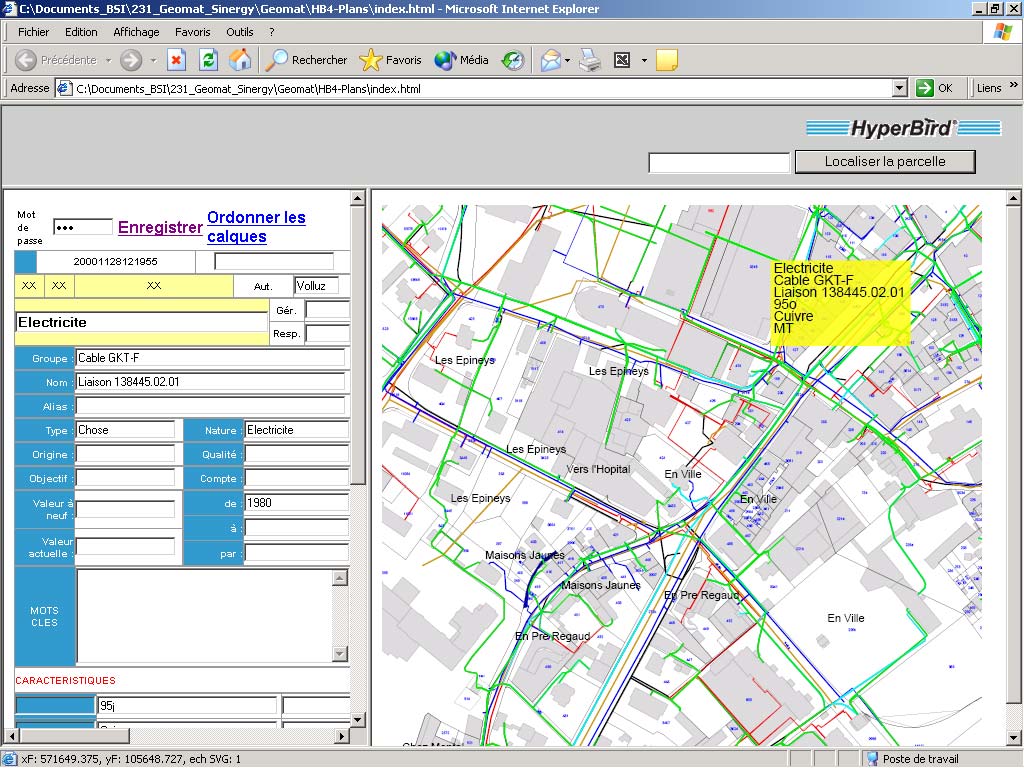The image size is (1024, 768).
Task: Print the page with printer icon
Action: click(590, 60)
